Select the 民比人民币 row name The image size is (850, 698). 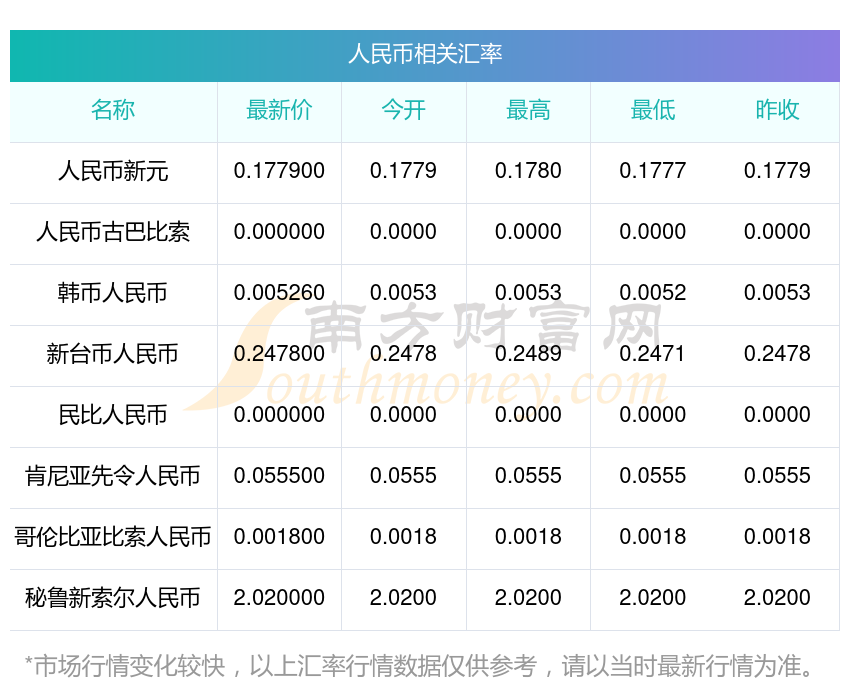(x=113, y=415)
